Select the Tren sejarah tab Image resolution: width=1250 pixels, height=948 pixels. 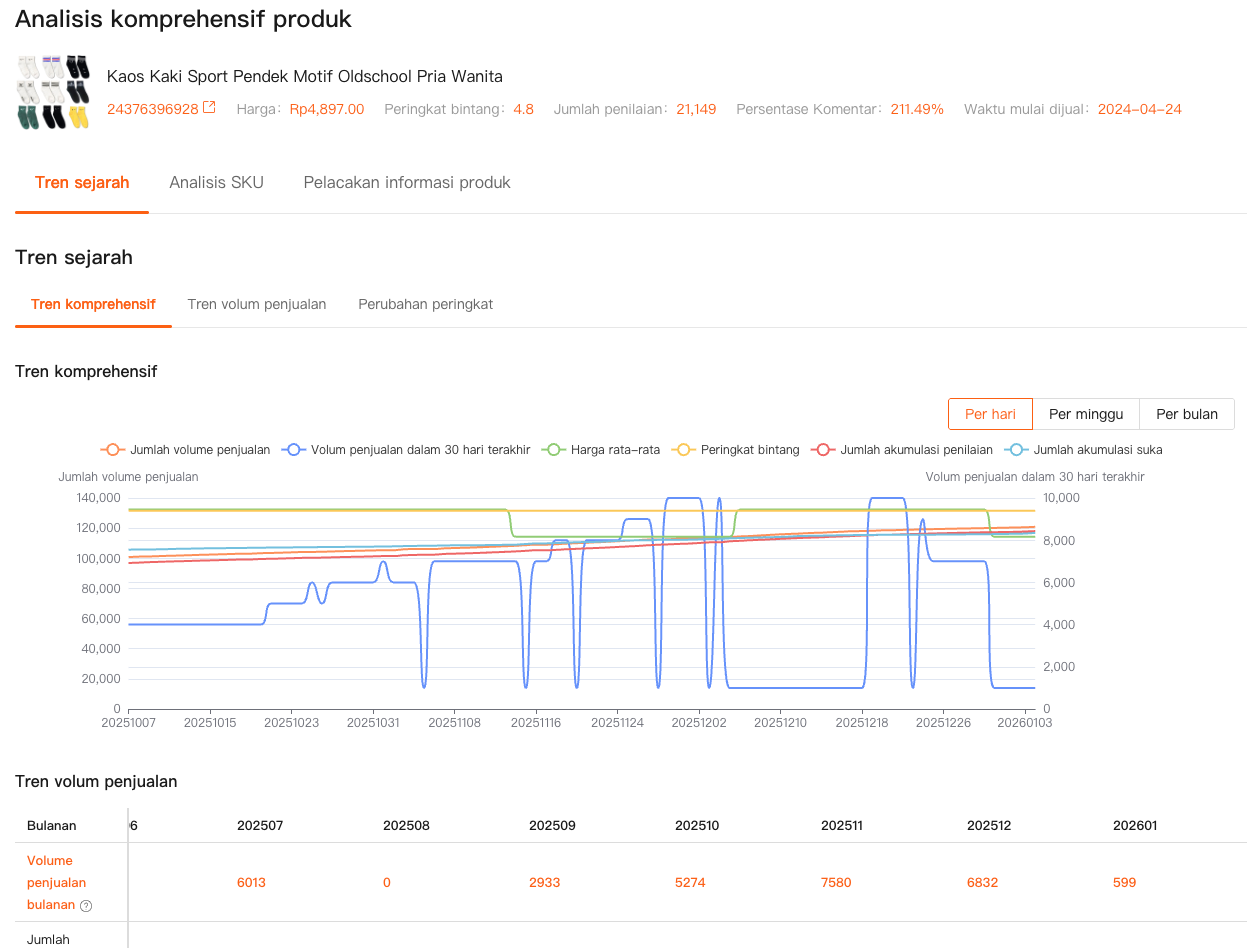82,182
